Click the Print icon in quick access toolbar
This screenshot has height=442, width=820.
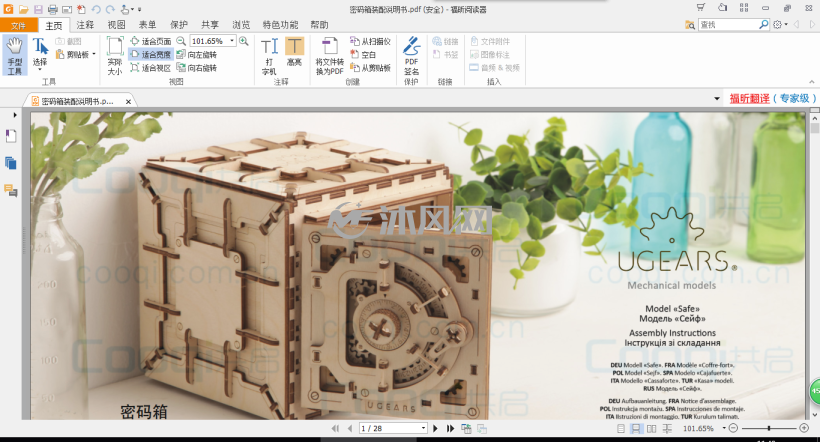[x=52, y=9]
